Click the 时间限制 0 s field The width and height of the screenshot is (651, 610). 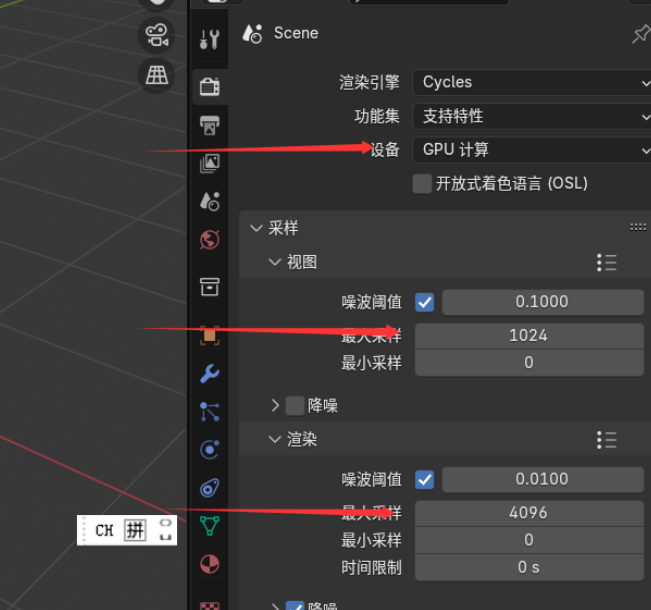529,567
